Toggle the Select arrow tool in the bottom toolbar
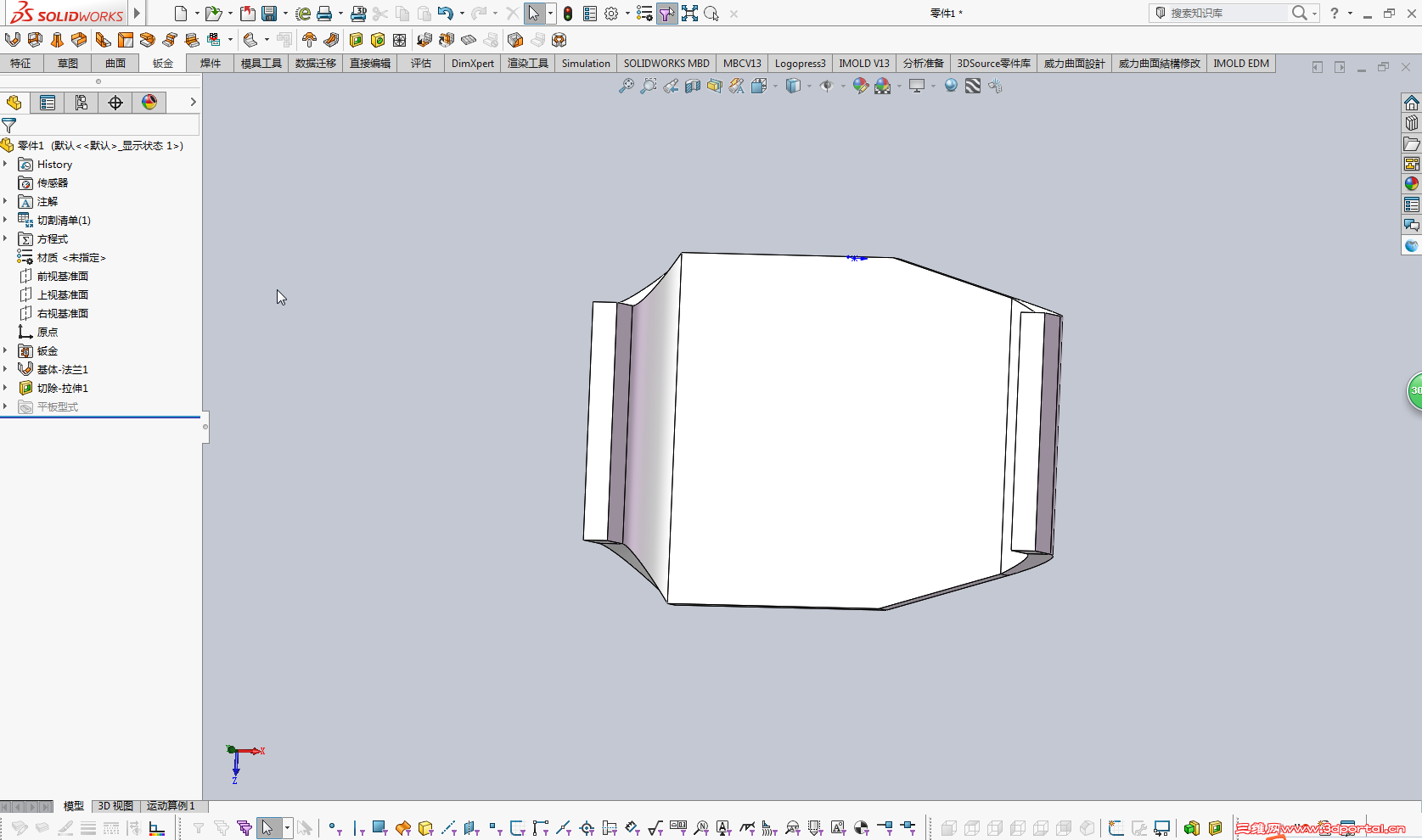Screen dimensions: 1422x840 tap(267, 828)
